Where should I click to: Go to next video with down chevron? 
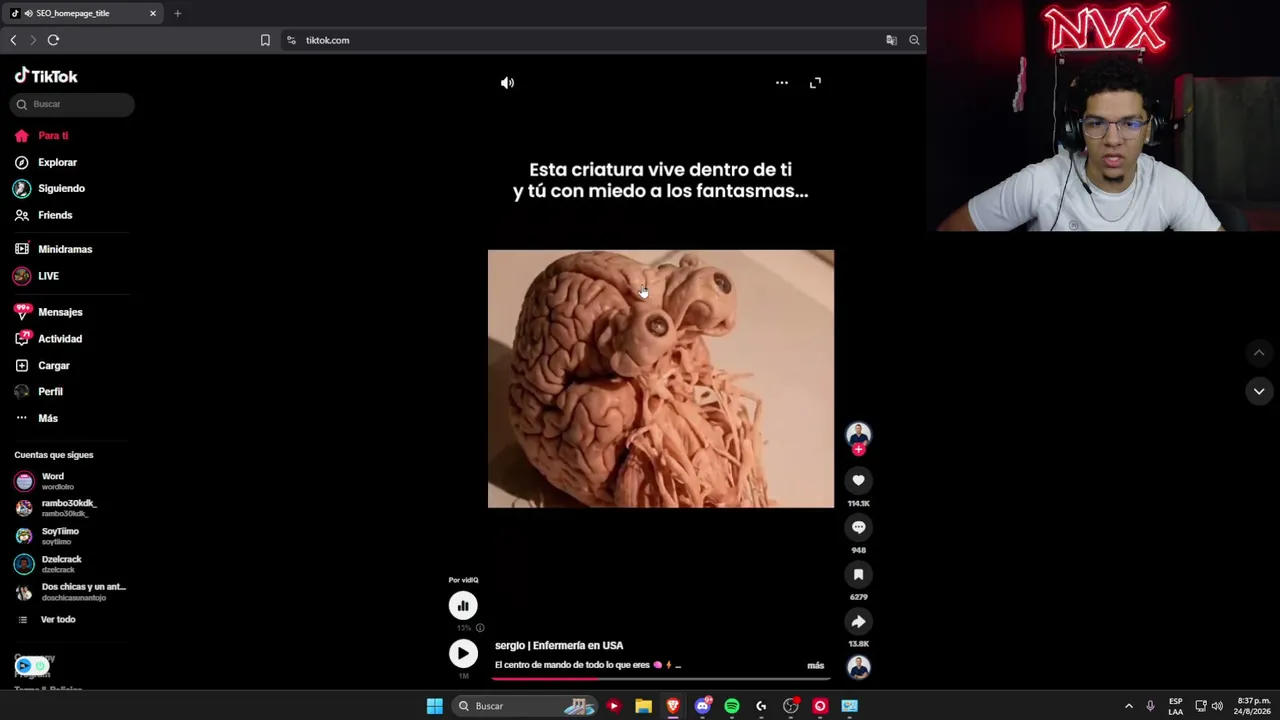[1259, 391]
